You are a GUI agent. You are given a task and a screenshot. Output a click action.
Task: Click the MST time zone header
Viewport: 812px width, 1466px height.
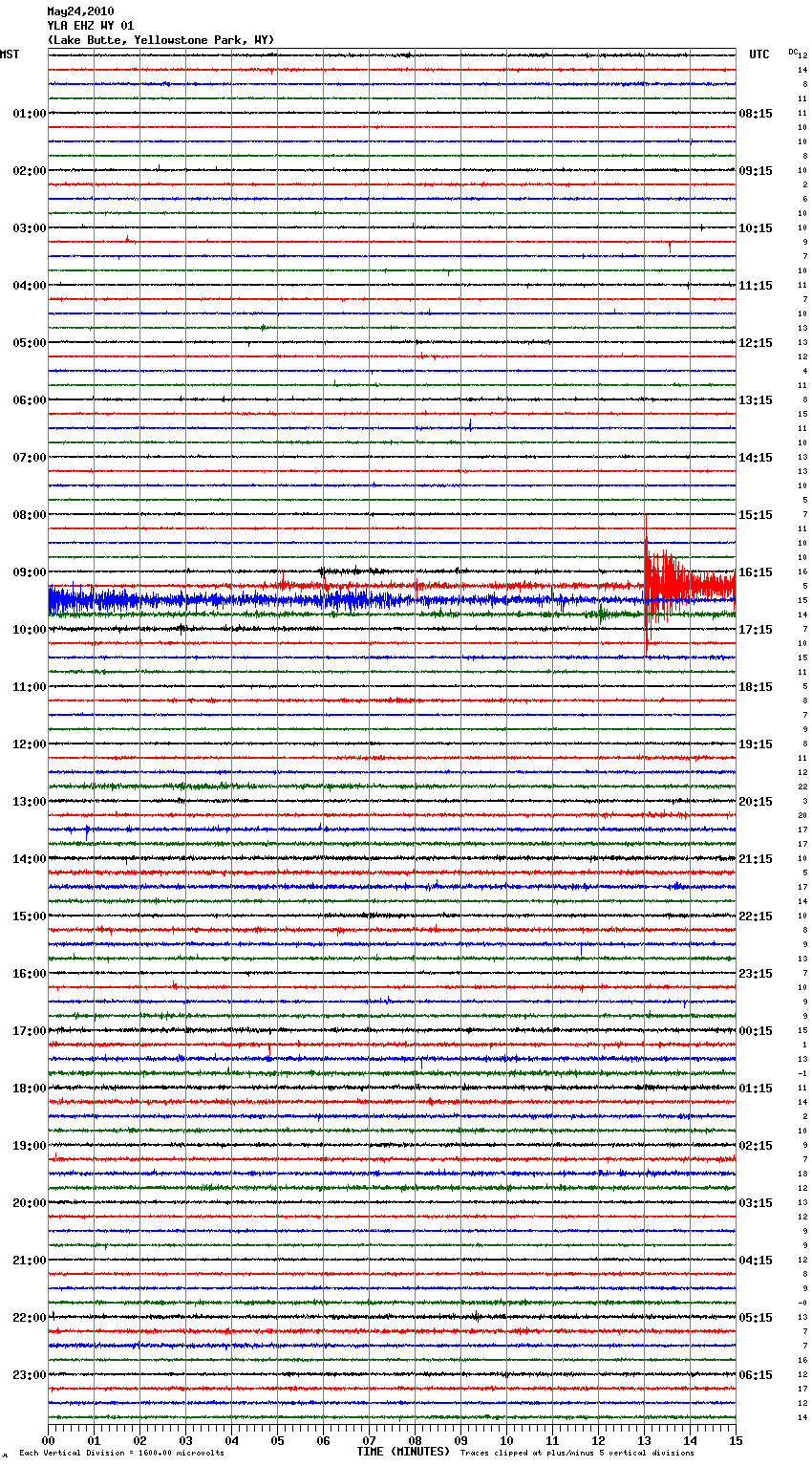tap(10, 54)
